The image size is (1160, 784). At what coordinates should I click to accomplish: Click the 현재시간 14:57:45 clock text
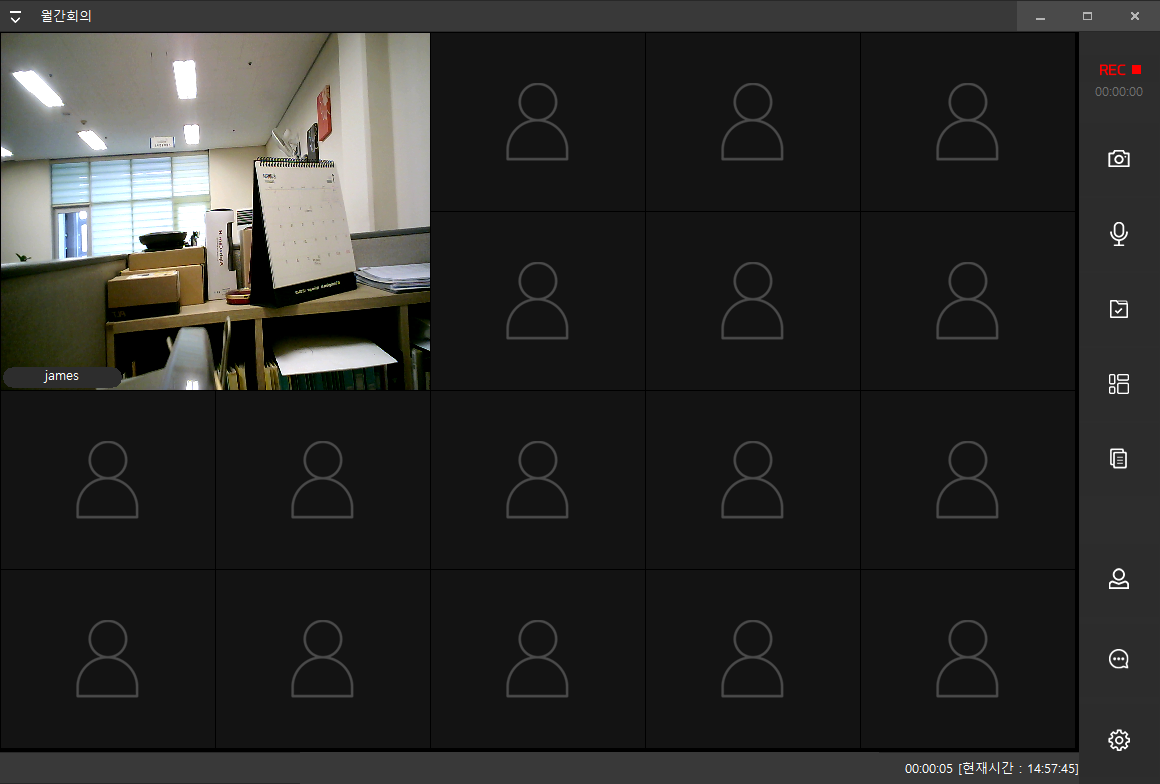point(1018,769)
